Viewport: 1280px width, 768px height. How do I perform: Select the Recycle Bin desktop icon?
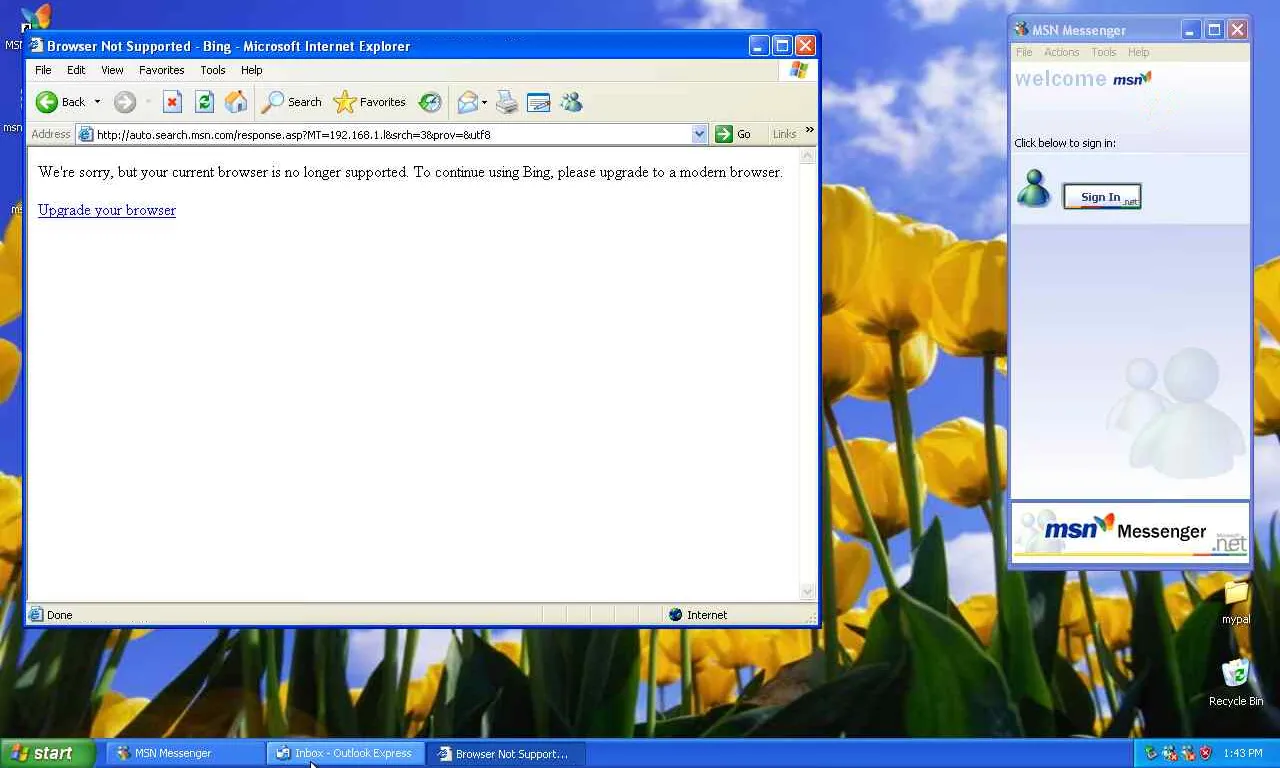pyautogui.click(x=1236, y=682)
